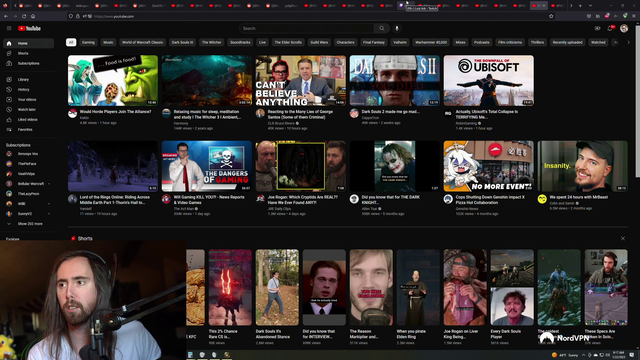The height and width of the screenshot is (360, 640).
Task: Select Home in the sidebar
Action: coord(29,43)
